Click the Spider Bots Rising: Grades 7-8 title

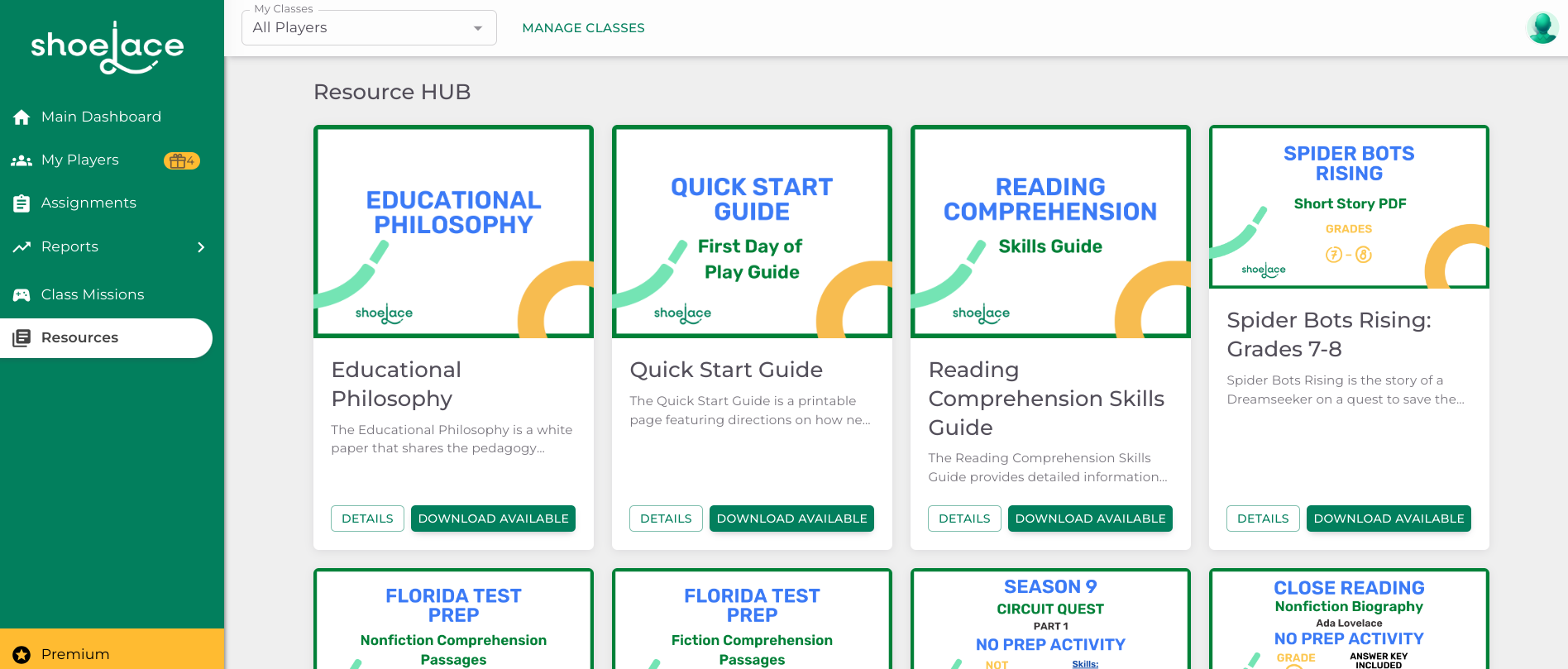[1329, 334]
